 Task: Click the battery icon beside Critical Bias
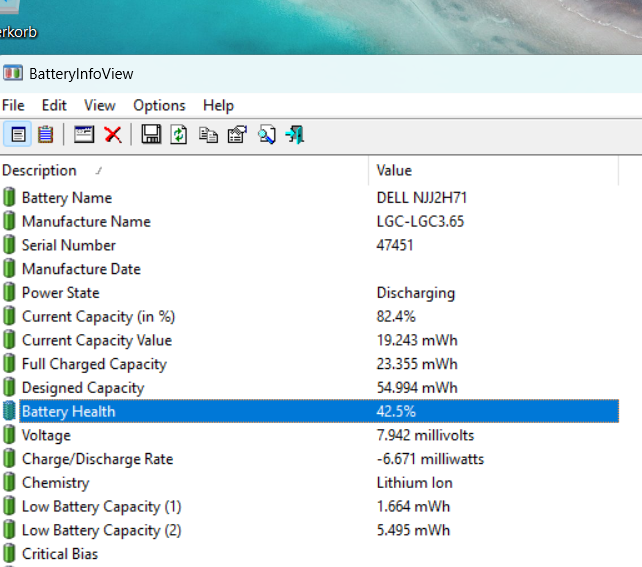pos(9,553)
